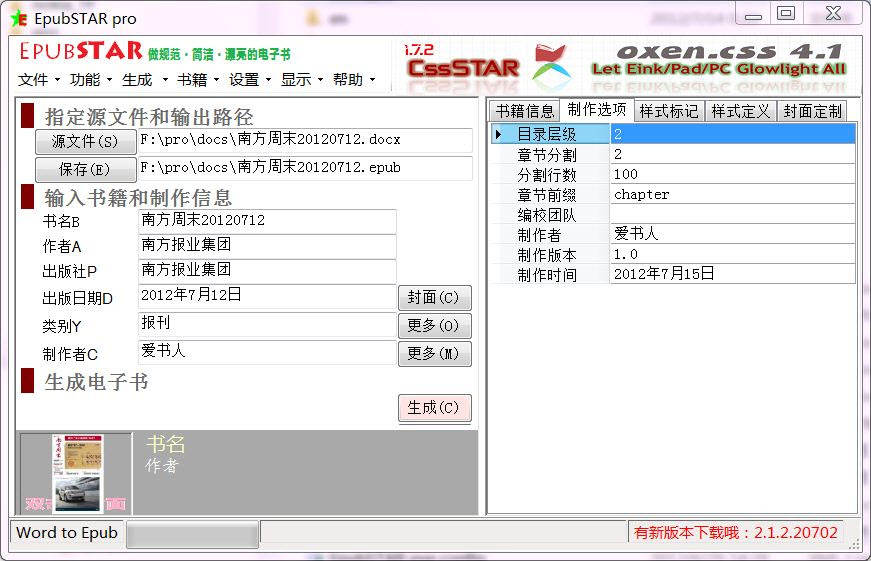Select the 制作者 value in the options grid
871x561 pixels.
[x=732, y=234]
